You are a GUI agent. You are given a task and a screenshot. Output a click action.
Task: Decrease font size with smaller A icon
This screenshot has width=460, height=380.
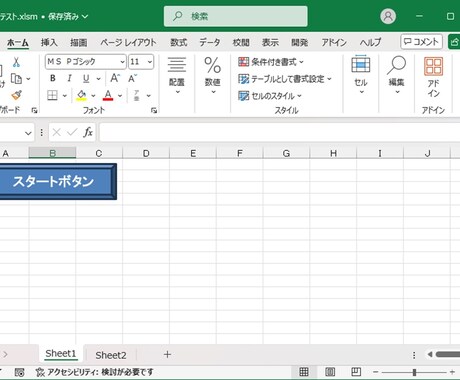tap(133, 78)
